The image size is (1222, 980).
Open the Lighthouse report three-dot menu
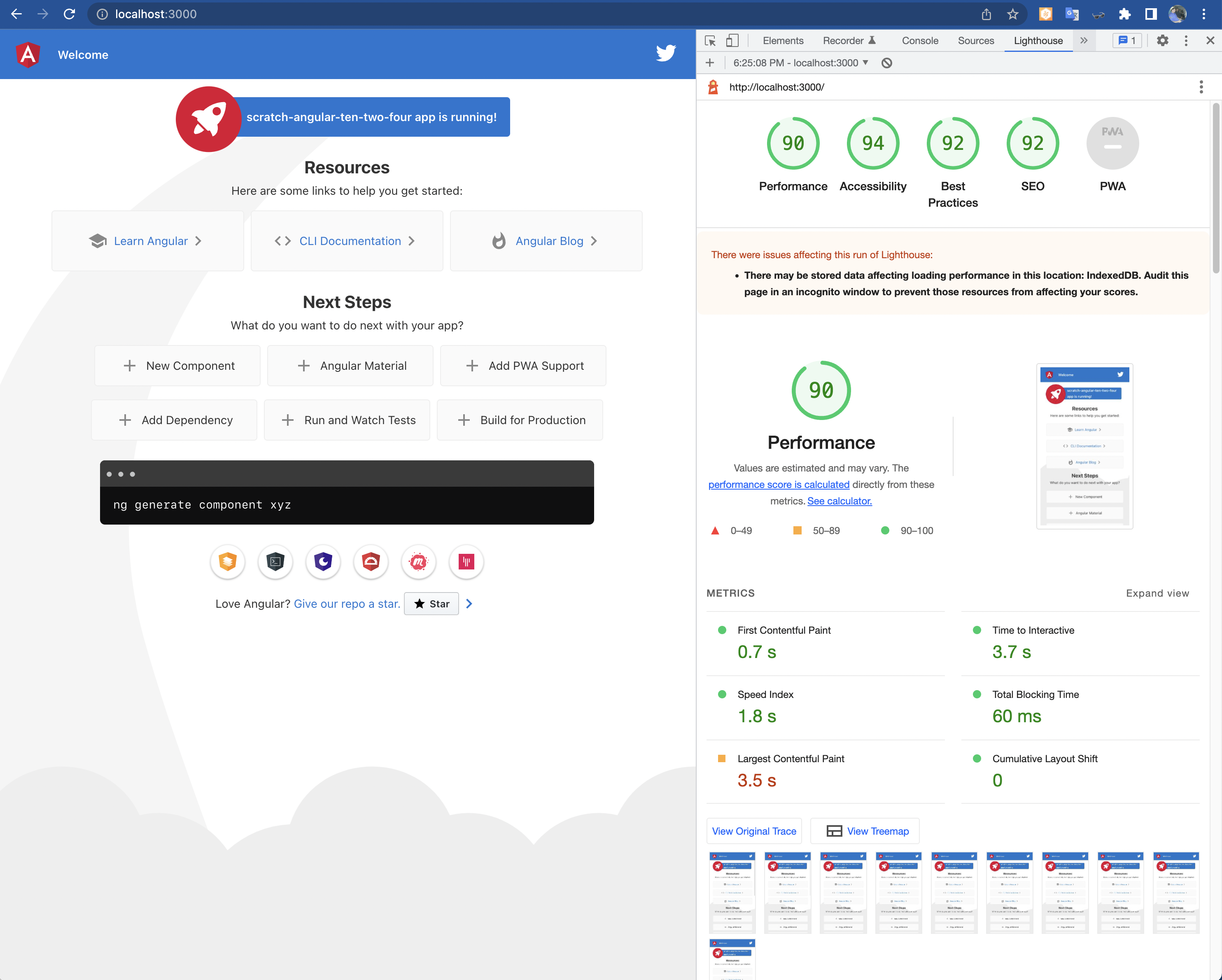point(1201,87)
